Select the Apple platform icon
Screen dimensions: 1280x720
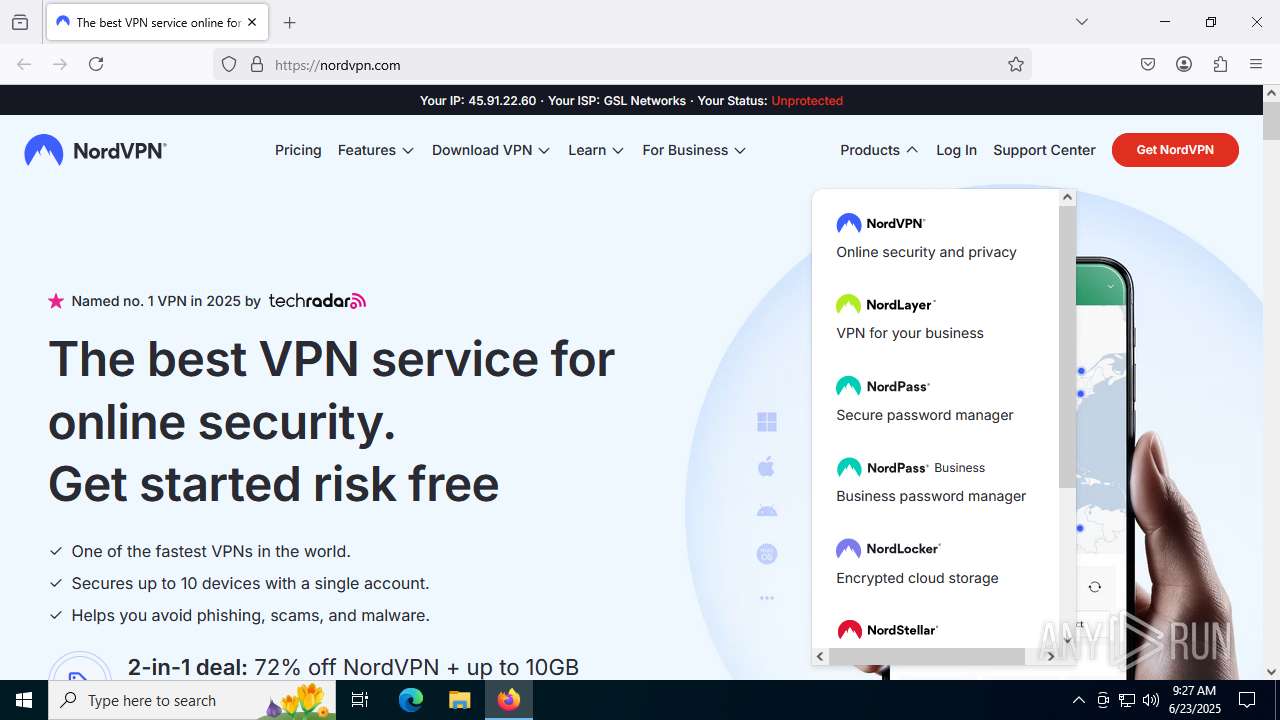coord(767,466)
